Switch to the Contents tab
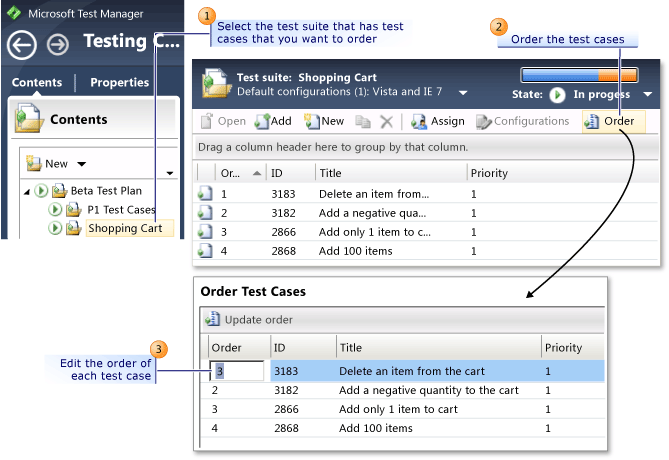 tap(37, 82)
